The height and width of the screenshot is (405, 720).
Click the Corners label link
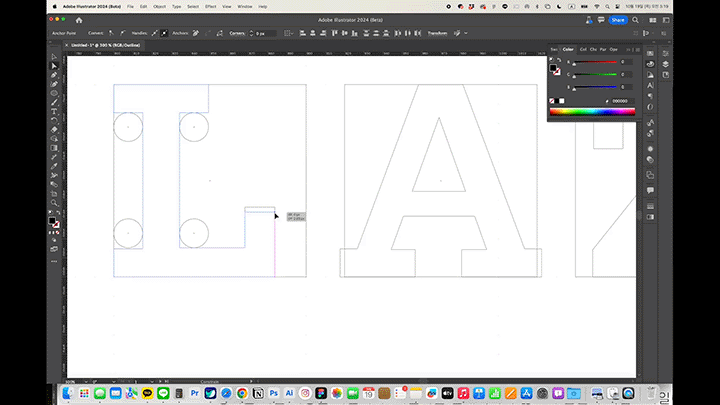237,33
